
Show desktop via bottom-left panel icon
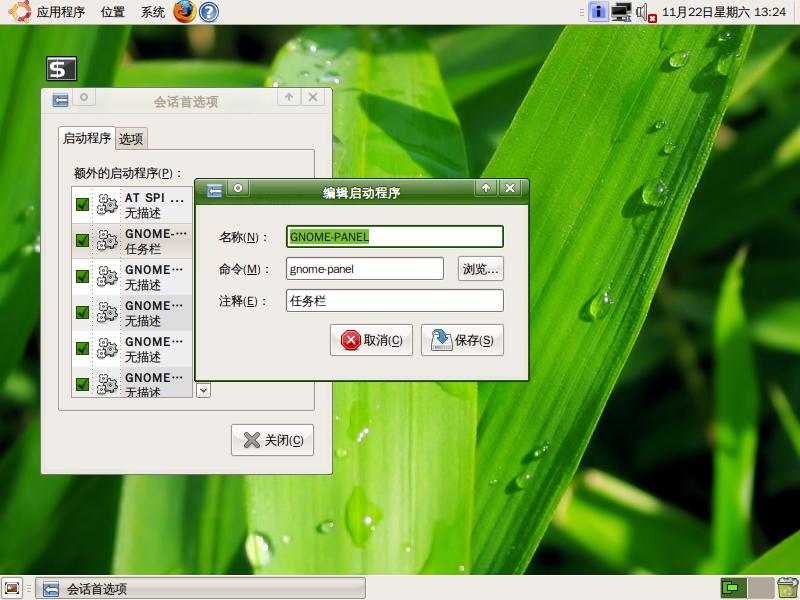tap(12, 588)
